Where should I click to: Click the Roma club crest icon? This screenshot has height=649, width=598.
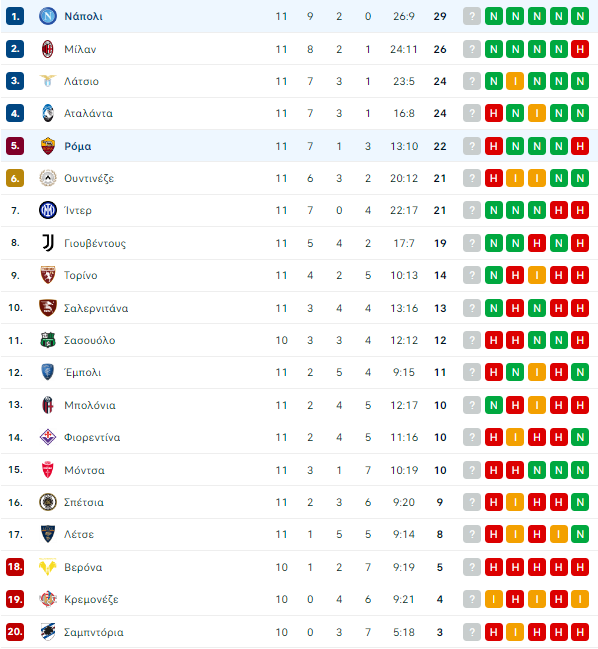tap(48, 146)
